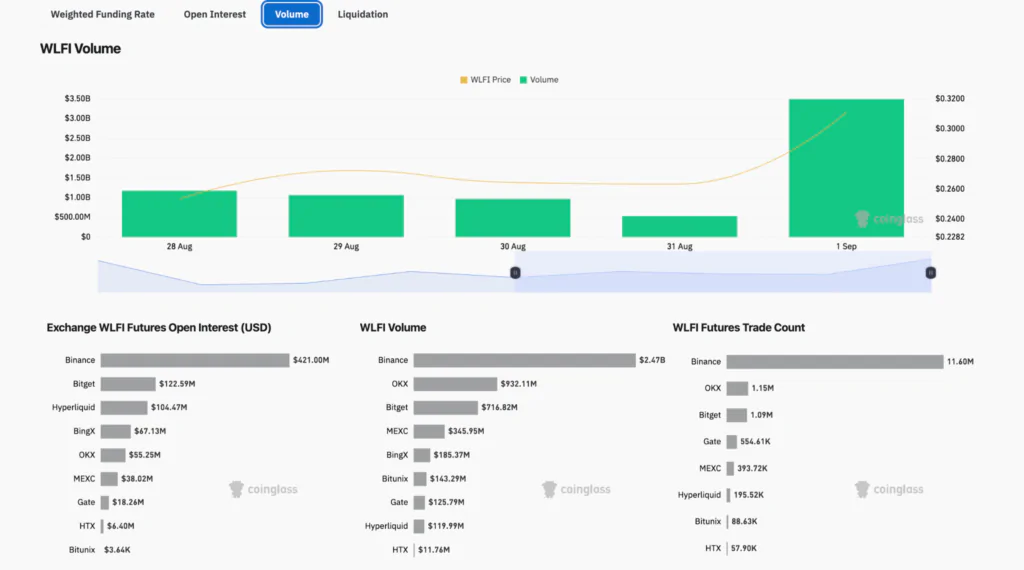Click coinglass logo in Trade Count panel

(889, 489)
